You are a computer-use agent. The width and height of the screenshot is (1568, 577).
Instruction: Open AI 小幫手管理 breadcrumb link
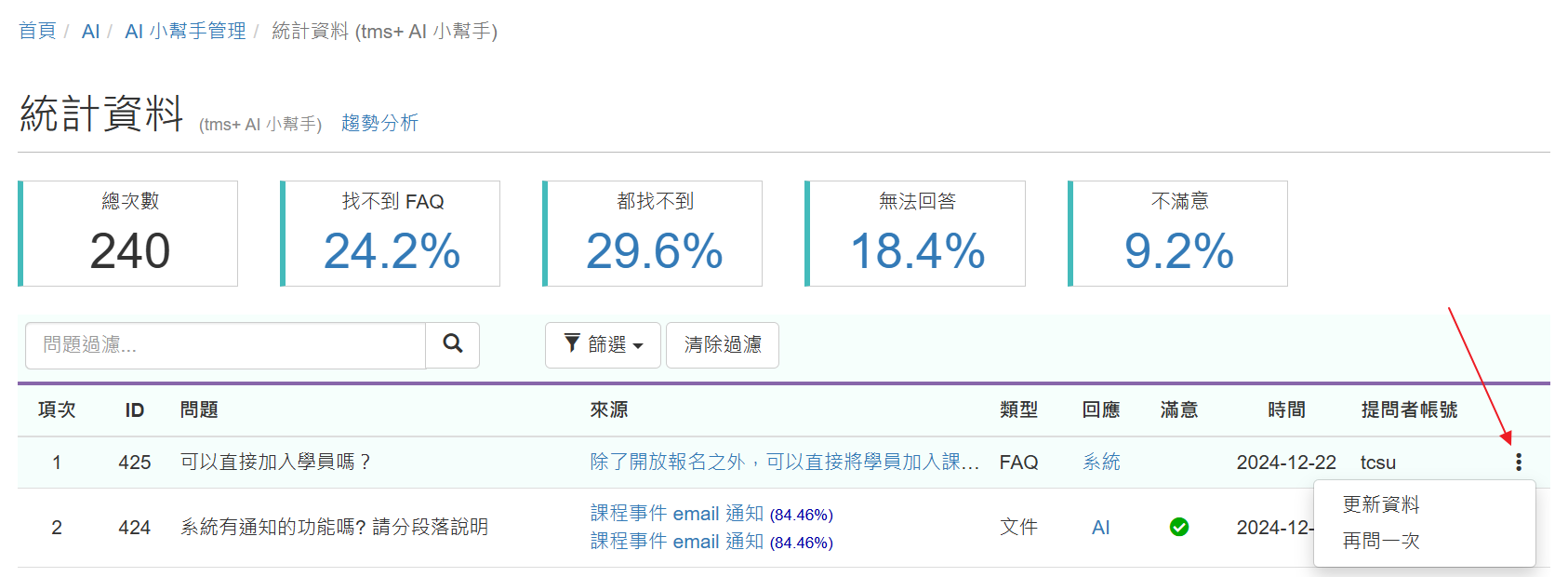(185, 32)
